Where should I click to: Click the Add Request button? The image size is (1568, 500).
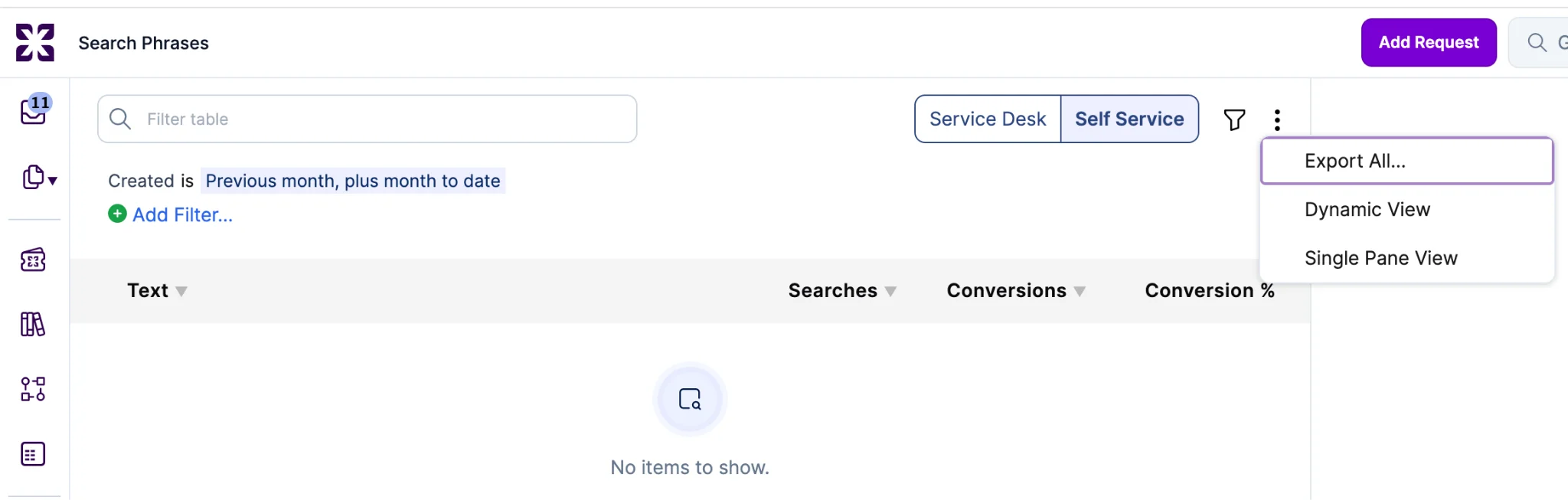tap(1429, 42)
